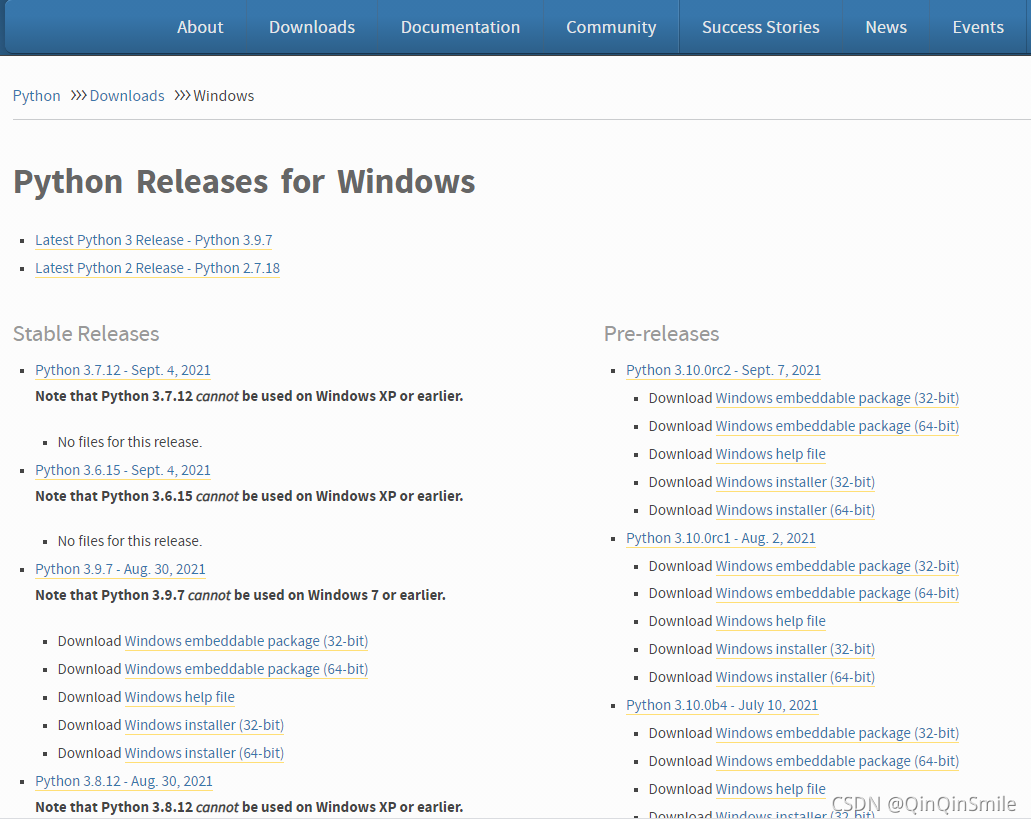Screen dimensions: 1031x825
Task: Open the News menu
Action: coord(886,27)
